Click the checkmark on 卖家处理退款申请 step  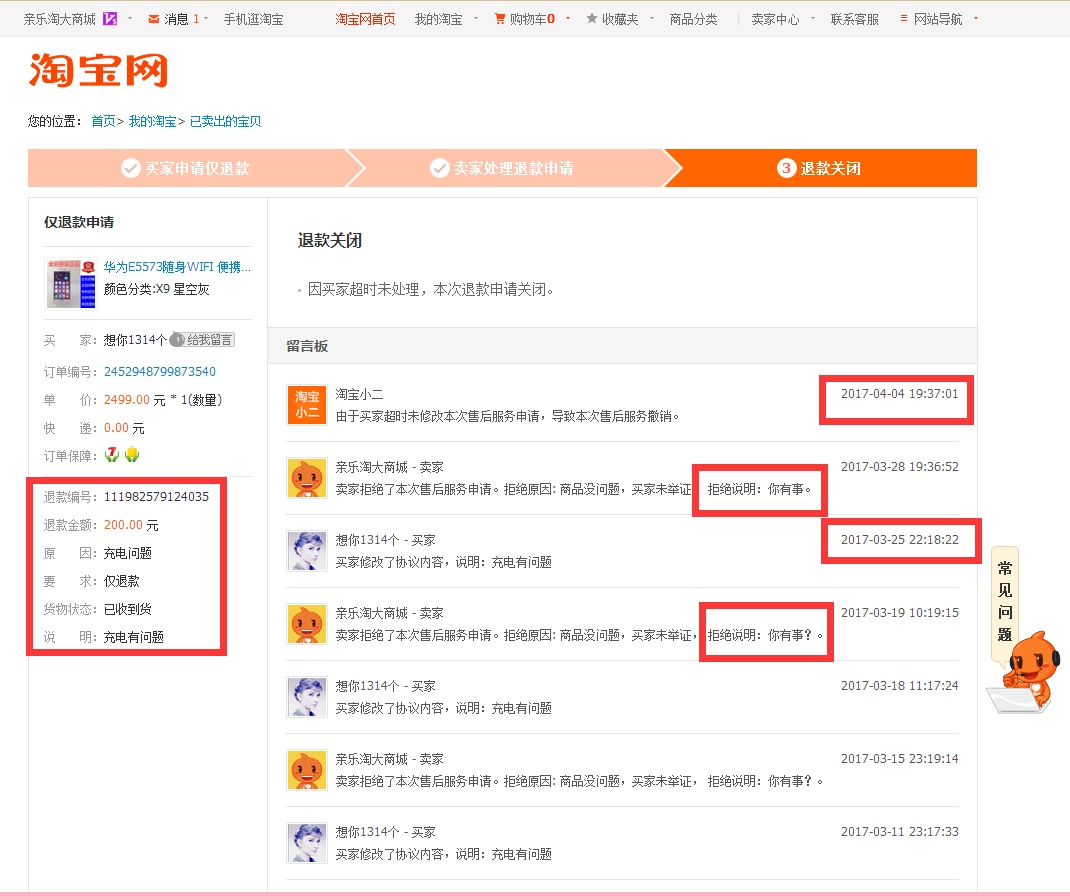click(x=439, y=168)
